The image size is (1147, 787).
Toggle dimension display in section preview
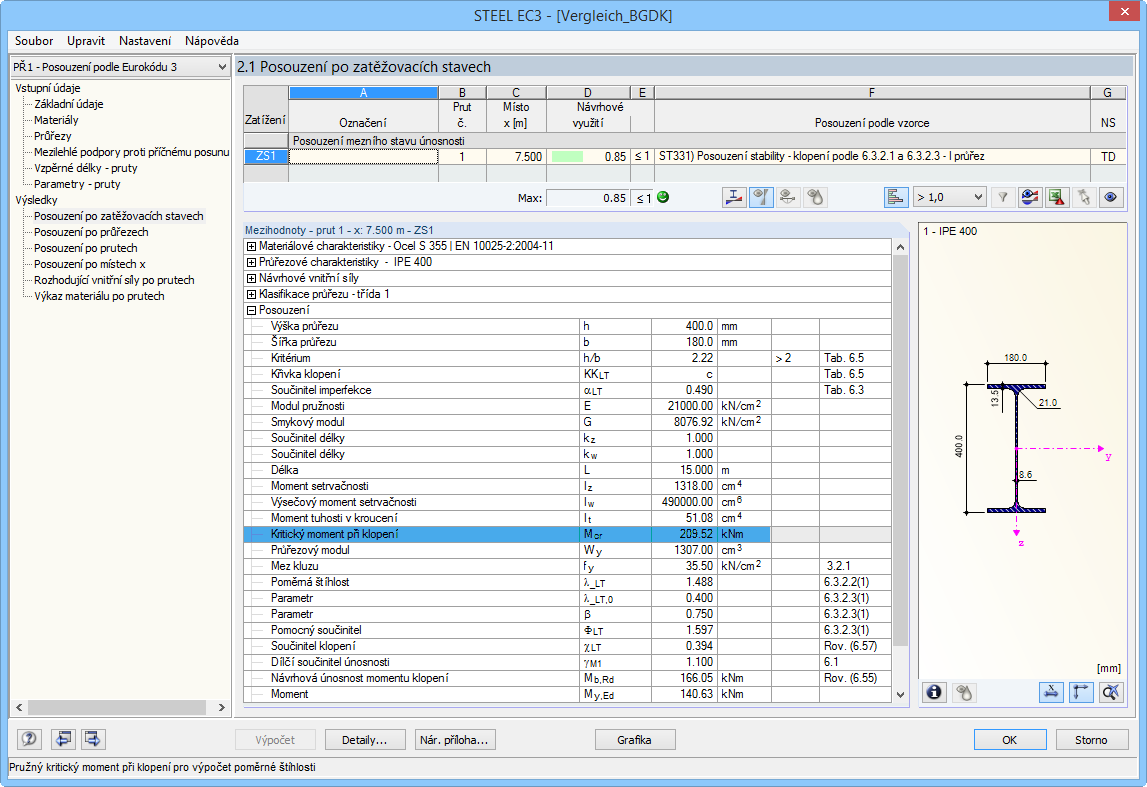[1051, 692]
